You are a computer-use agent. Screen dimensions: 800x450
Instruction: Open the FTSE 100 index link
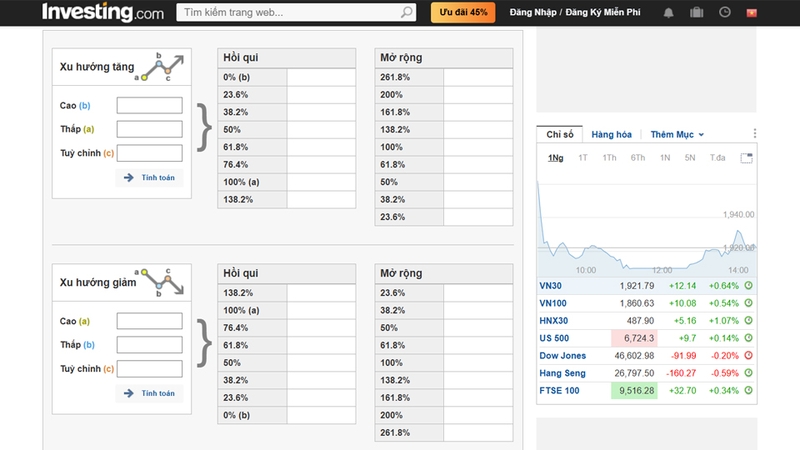click(x=559, y=391)
